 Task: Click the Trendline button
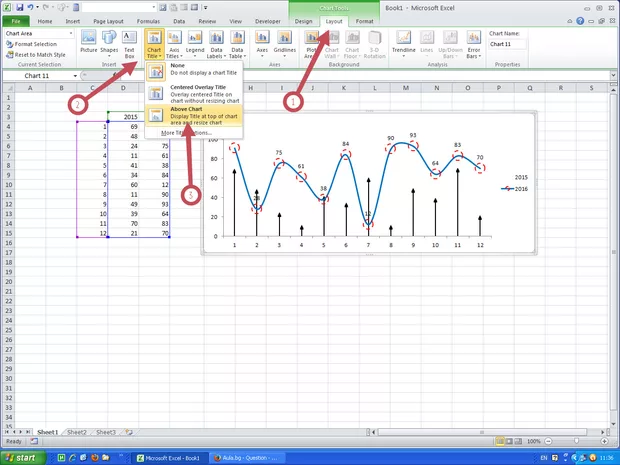pos(403,44)
